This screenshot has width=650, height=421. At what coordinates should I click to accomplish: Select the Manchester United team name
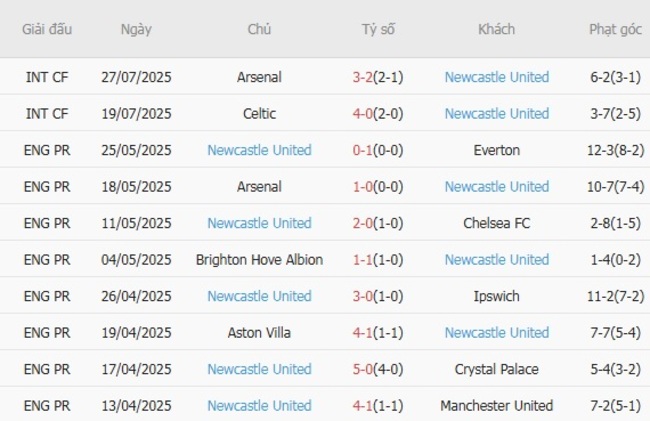[496, 406]
